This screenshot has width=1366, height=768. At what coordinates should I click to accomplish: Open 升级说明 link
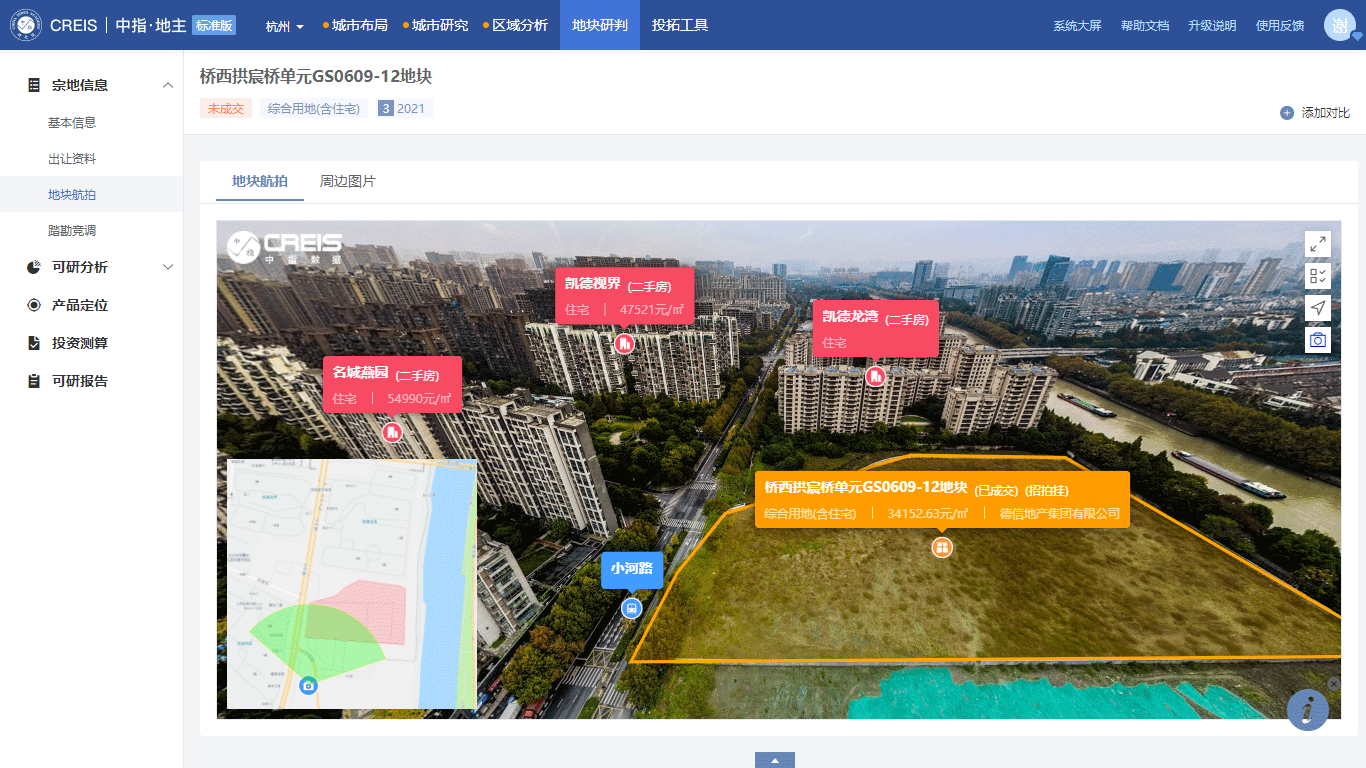1212,26
